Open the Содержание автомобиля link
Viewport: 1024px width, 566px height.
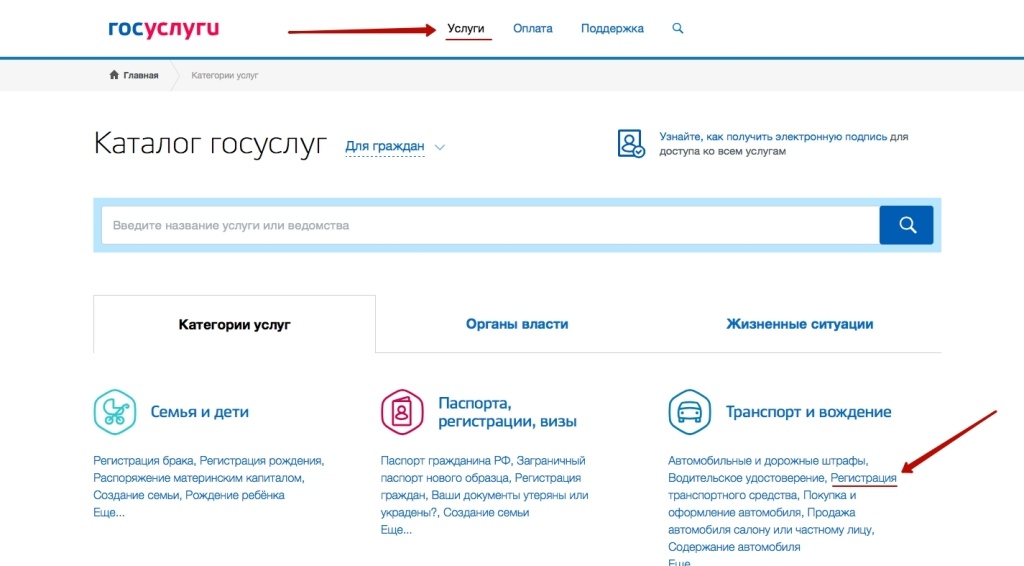coord(734,547)
